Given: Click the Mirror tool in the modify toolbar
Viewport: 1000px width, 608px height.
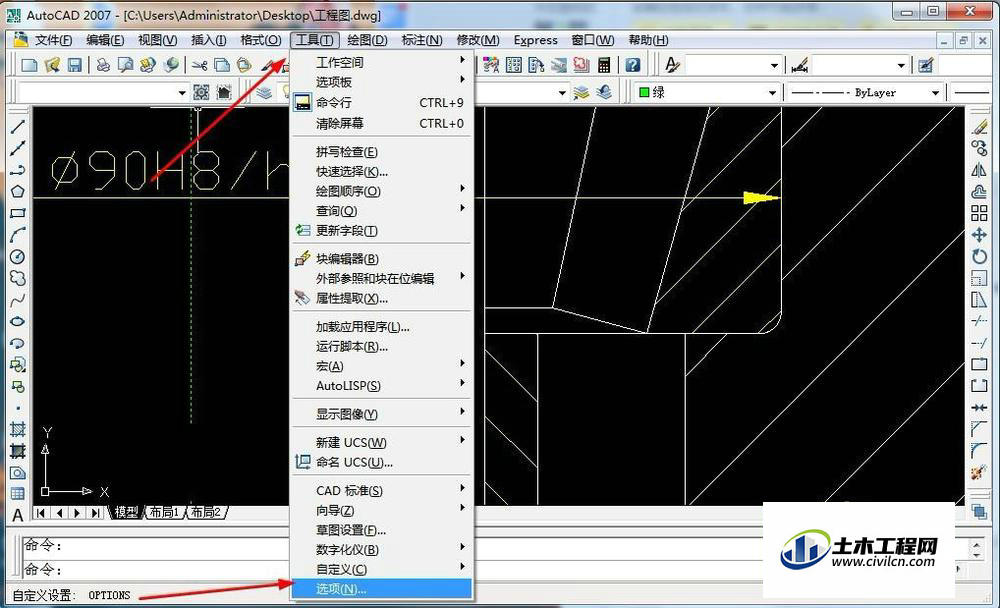Looking at the screenshot, I should [x=979, y=170].
